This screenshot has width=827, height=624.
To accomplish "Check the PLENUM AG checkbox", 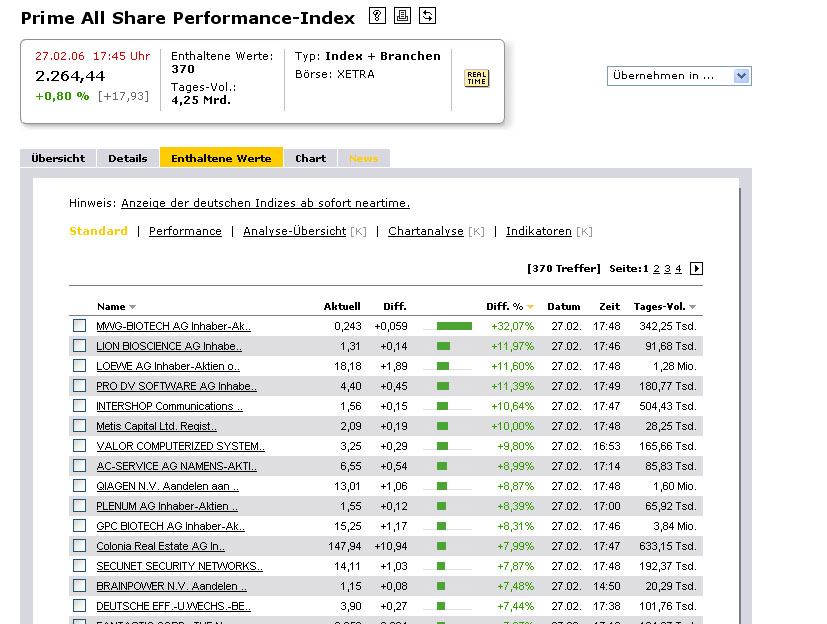I will click(80, 506).
